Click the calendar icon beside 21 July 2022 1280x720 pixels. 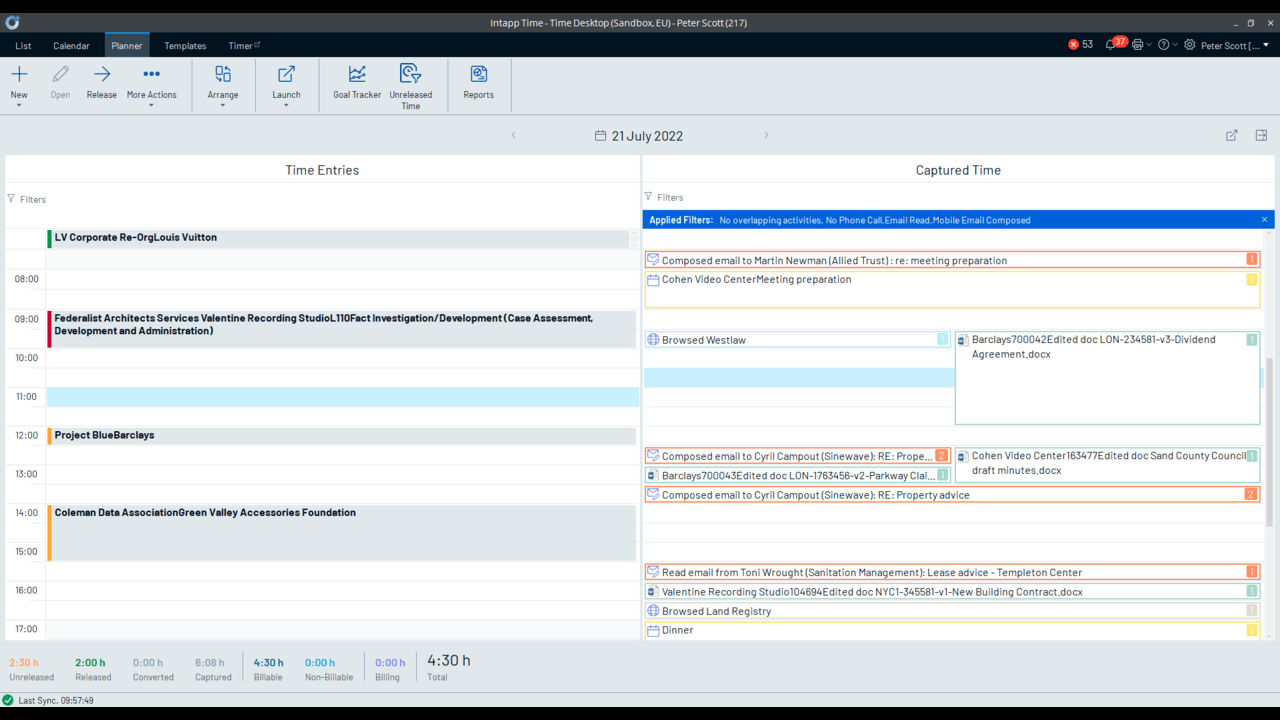pyautogui.click(x=600, y=136)
